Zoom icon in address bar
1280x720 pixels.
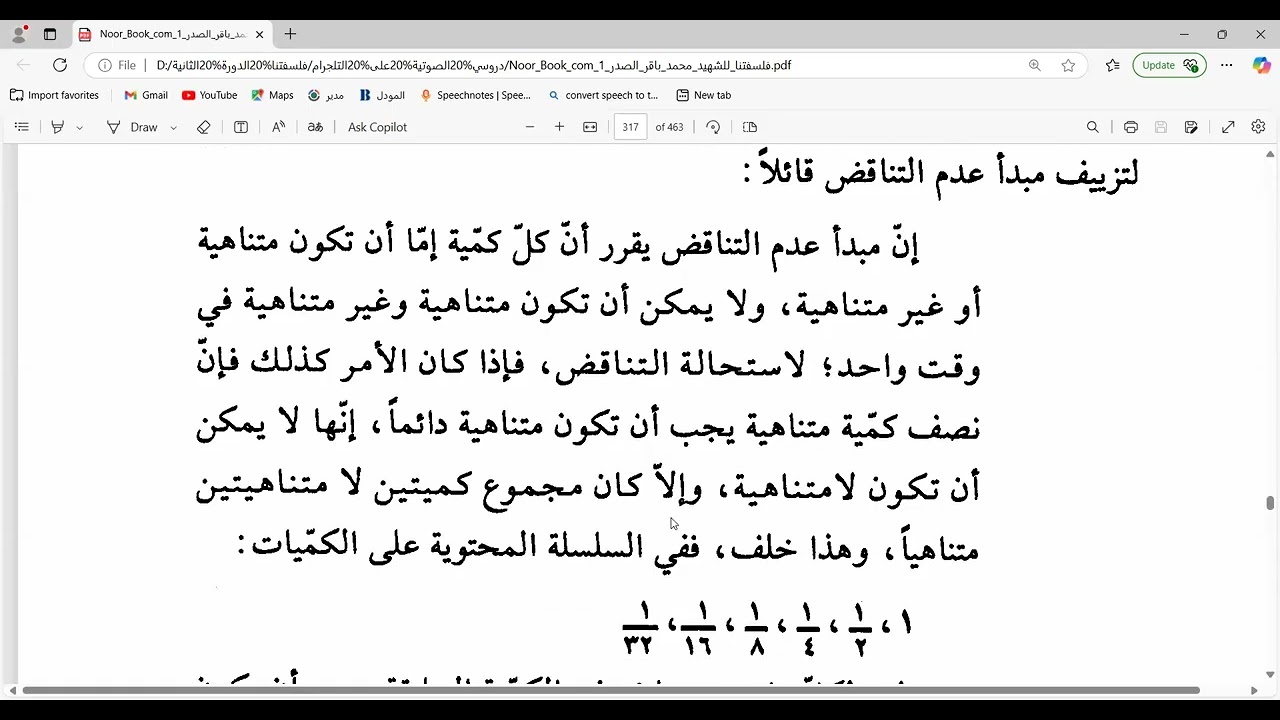pos(1035,65)
